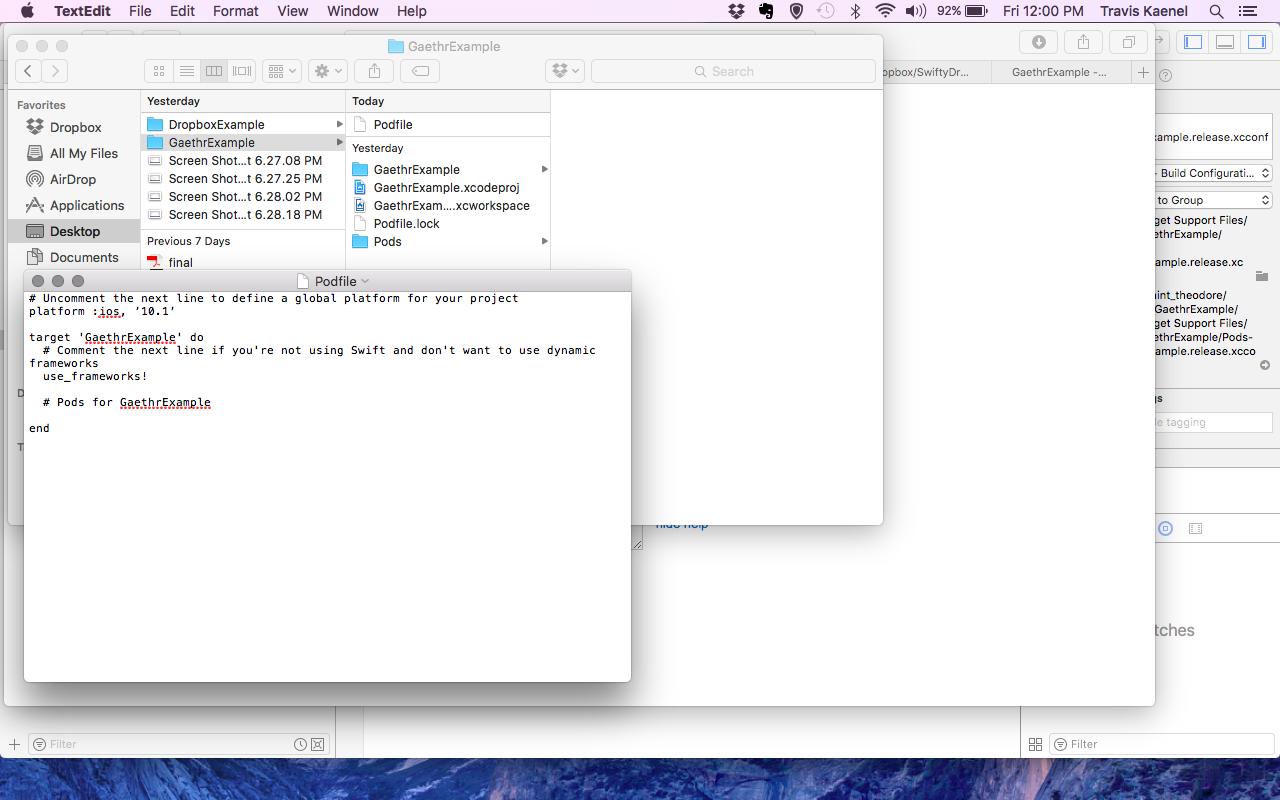Open the File menu
Viewport: 1280px width, 800px height.
[140, 11]
